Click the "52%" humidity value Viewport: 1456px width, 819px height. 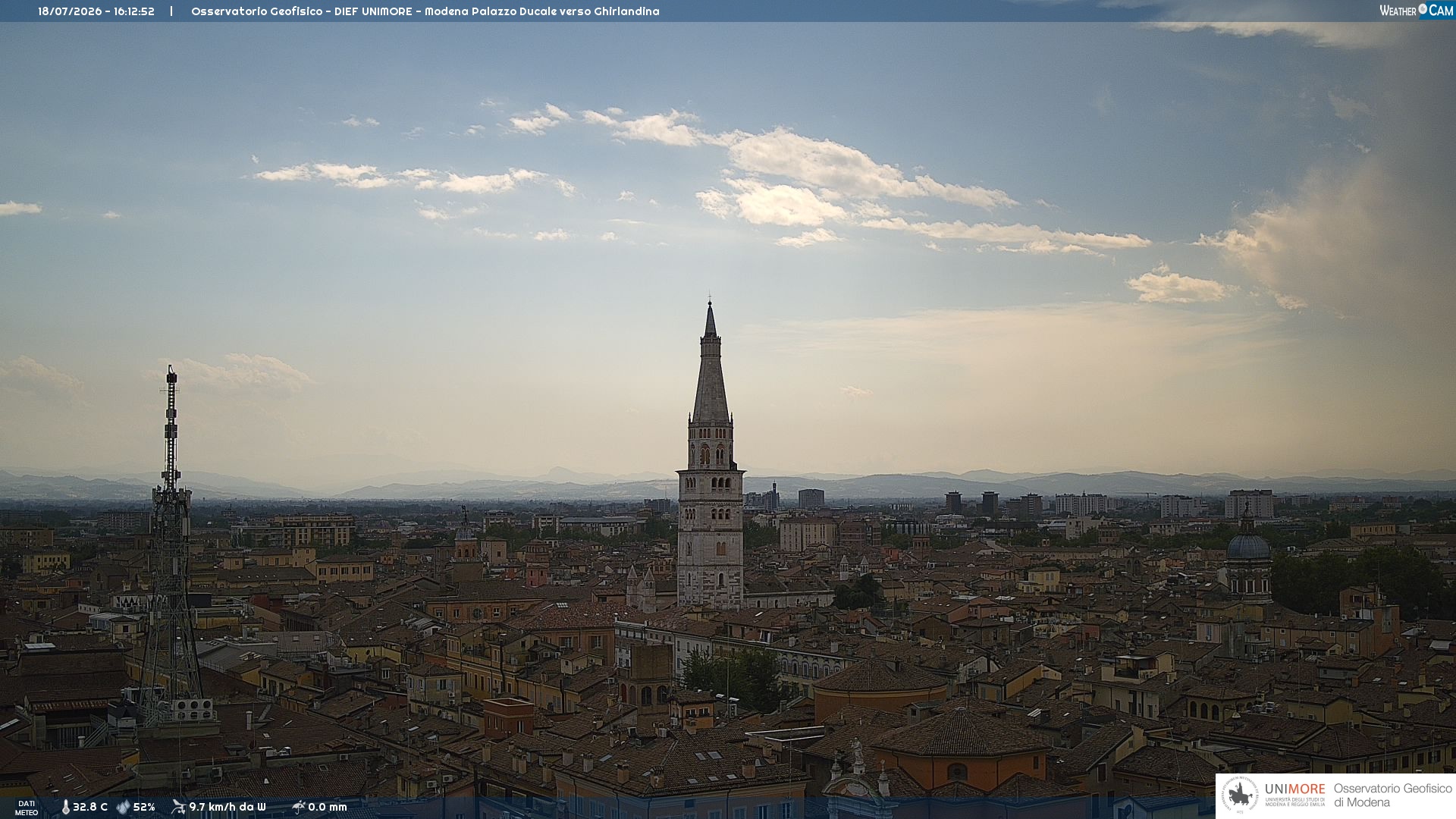[x=144, y=807]
